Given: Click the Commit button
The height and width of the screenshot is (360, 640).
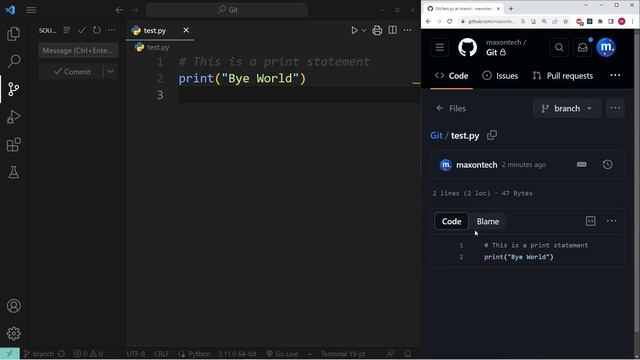Looking at the screenshot, I should [x=71, y=72].
